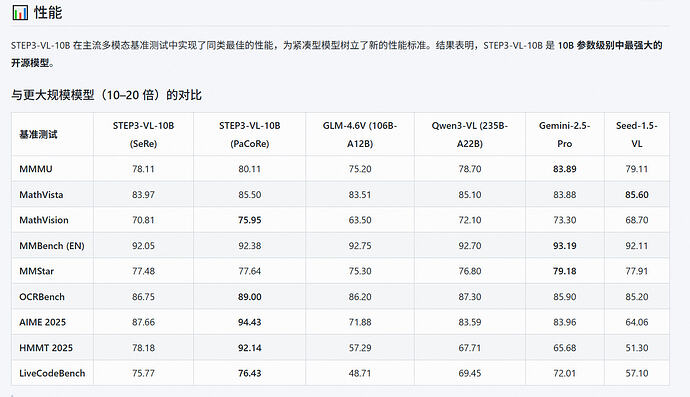690x397 pixels.
Task: Click the bold MMBench value 93.19
Action: tap(565, 246)
